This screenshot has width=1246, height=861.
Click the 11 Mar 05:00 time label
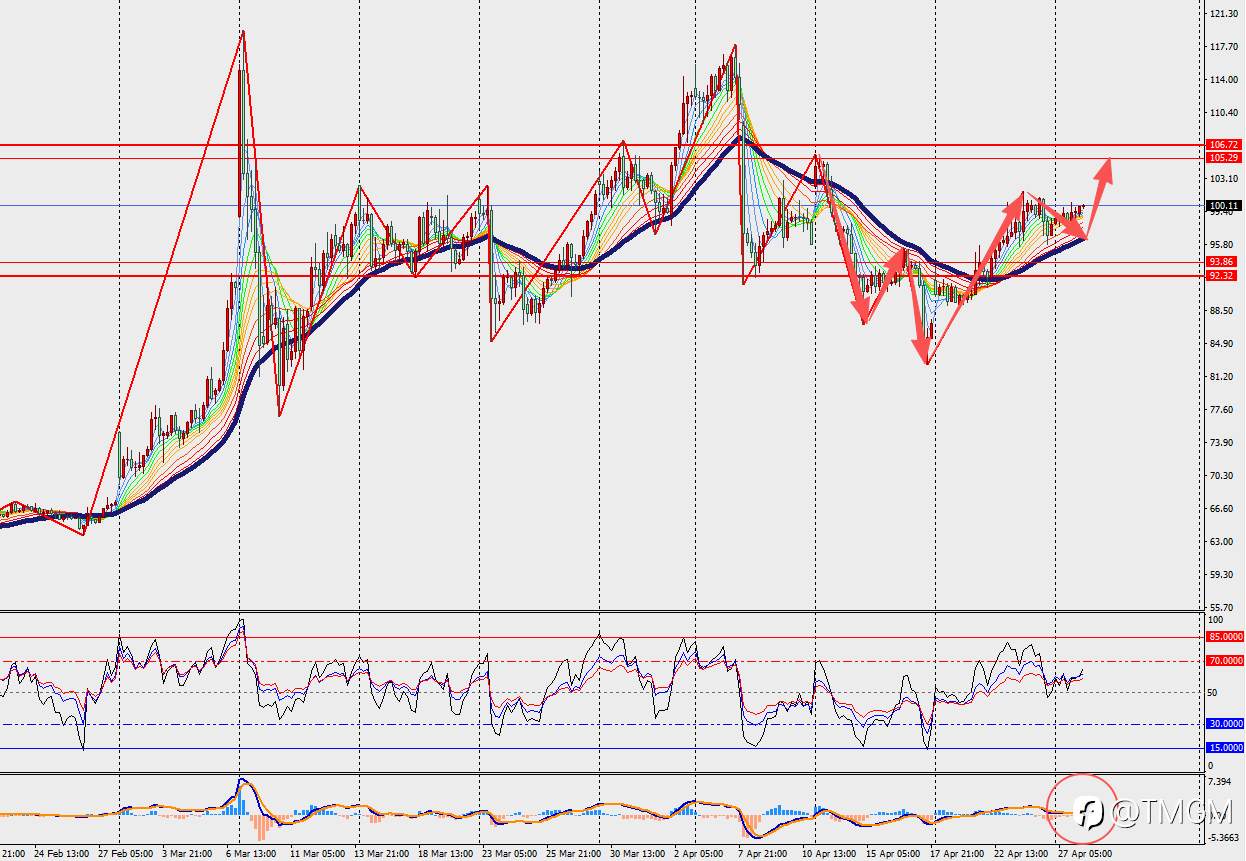click(x=319, y=854)
